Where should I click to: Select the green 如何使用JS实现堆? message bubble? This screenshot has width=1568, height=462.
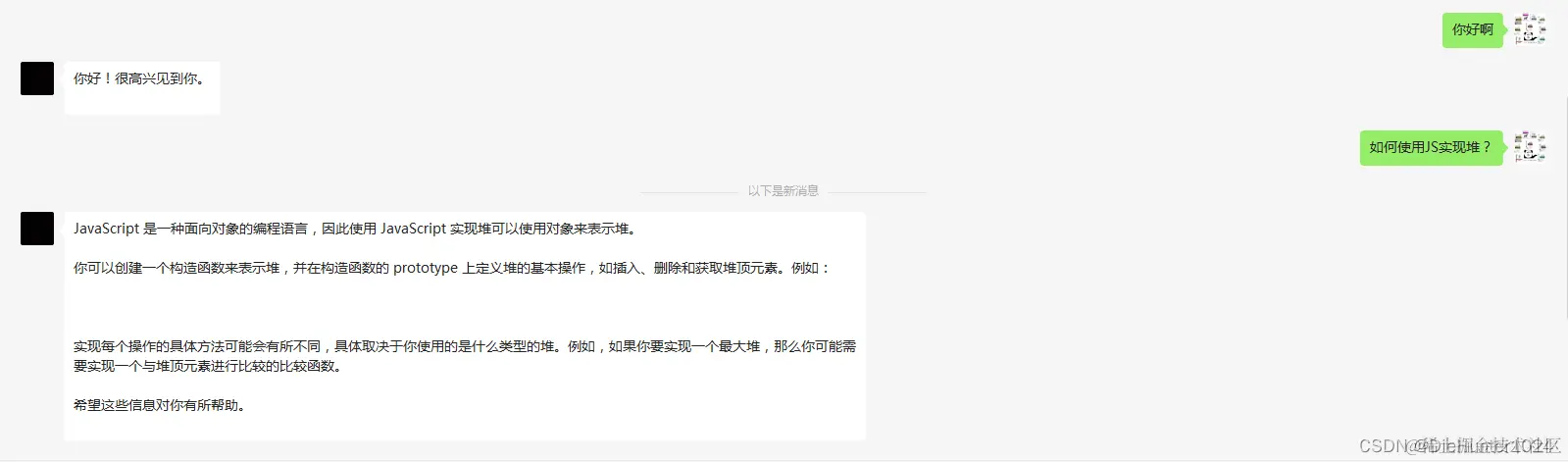pos(1431,147)
